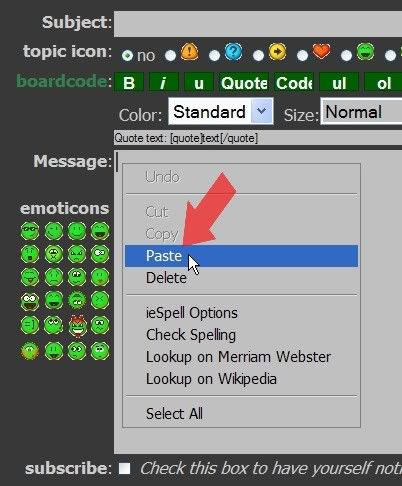Viewport: 402px width, 486px height.
Task: Open the Color Standard dropdown
Action: coord(221,111)
